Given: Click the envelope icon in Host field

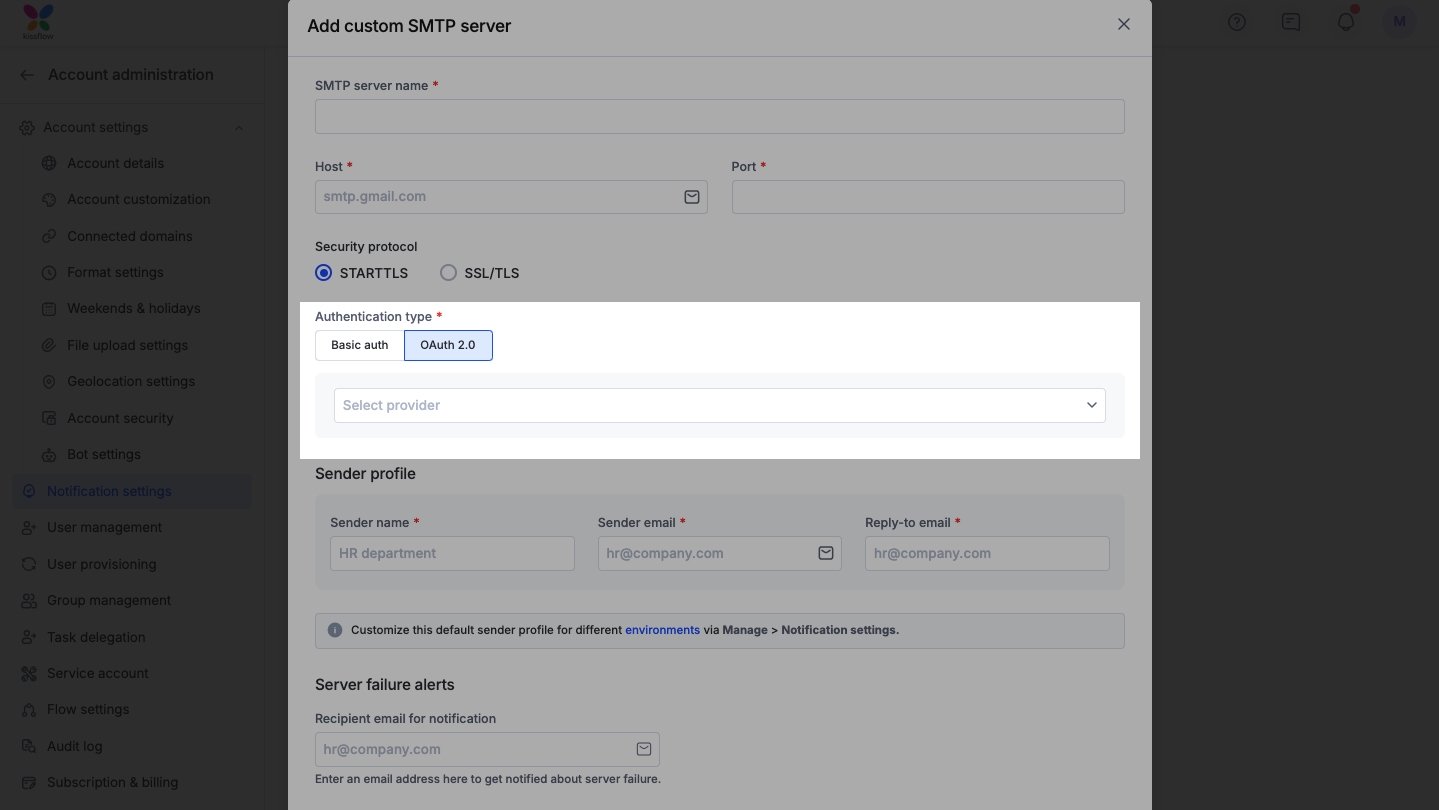Looking at the screenshot, I should click(x=692, y=197).
